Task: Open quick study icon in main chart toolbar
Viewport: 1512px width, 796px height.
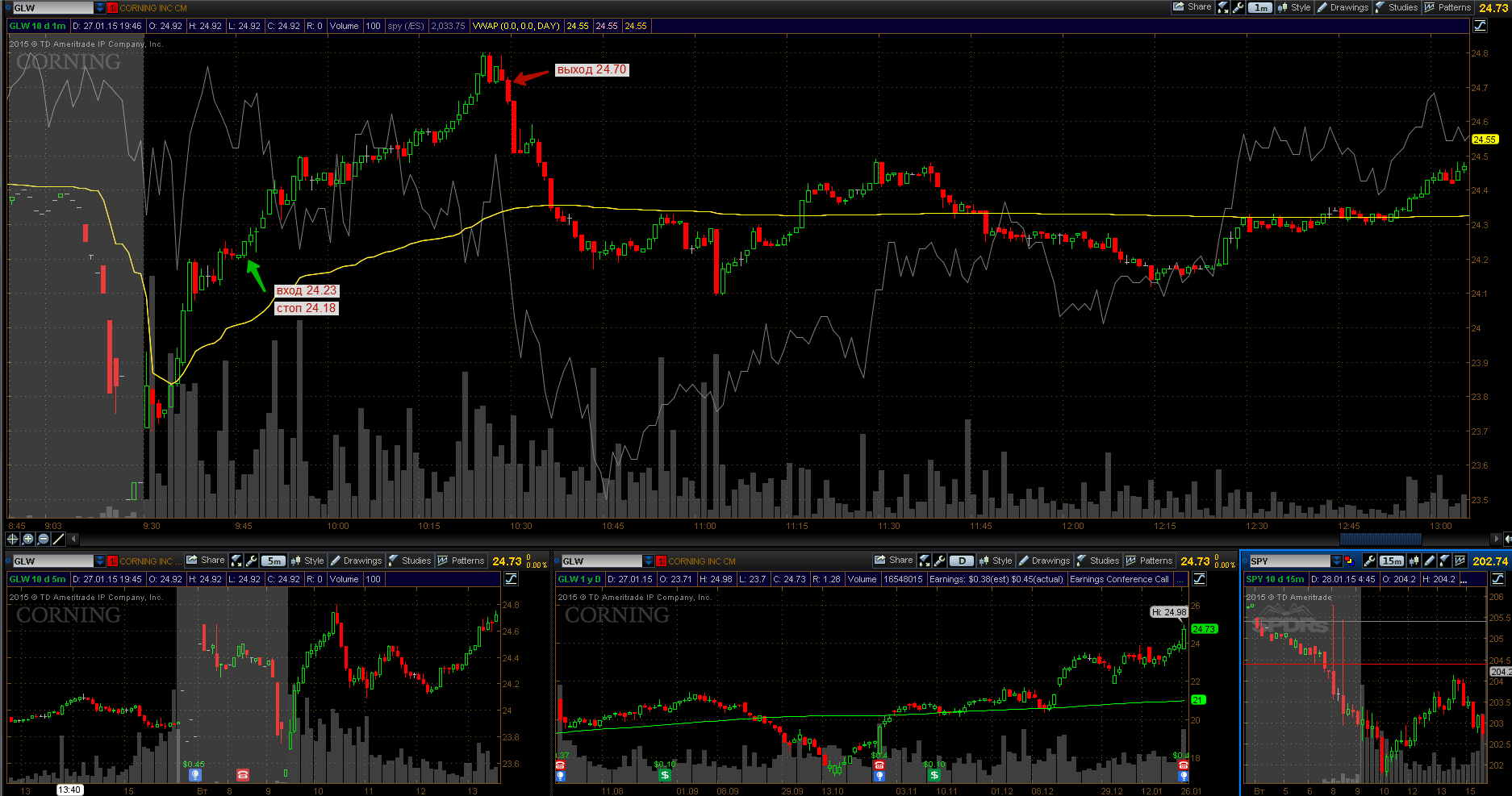Action: [x=1223, y=7]
